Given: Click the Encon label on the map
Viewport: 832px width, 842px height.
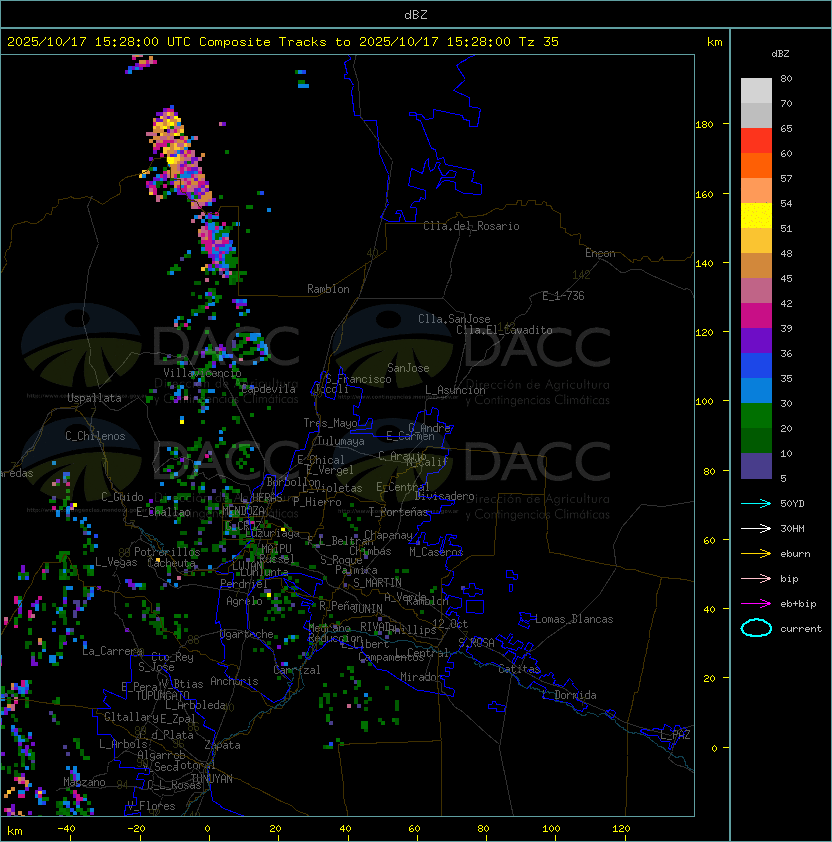Looking at the screenshot, I should point(600,253).
